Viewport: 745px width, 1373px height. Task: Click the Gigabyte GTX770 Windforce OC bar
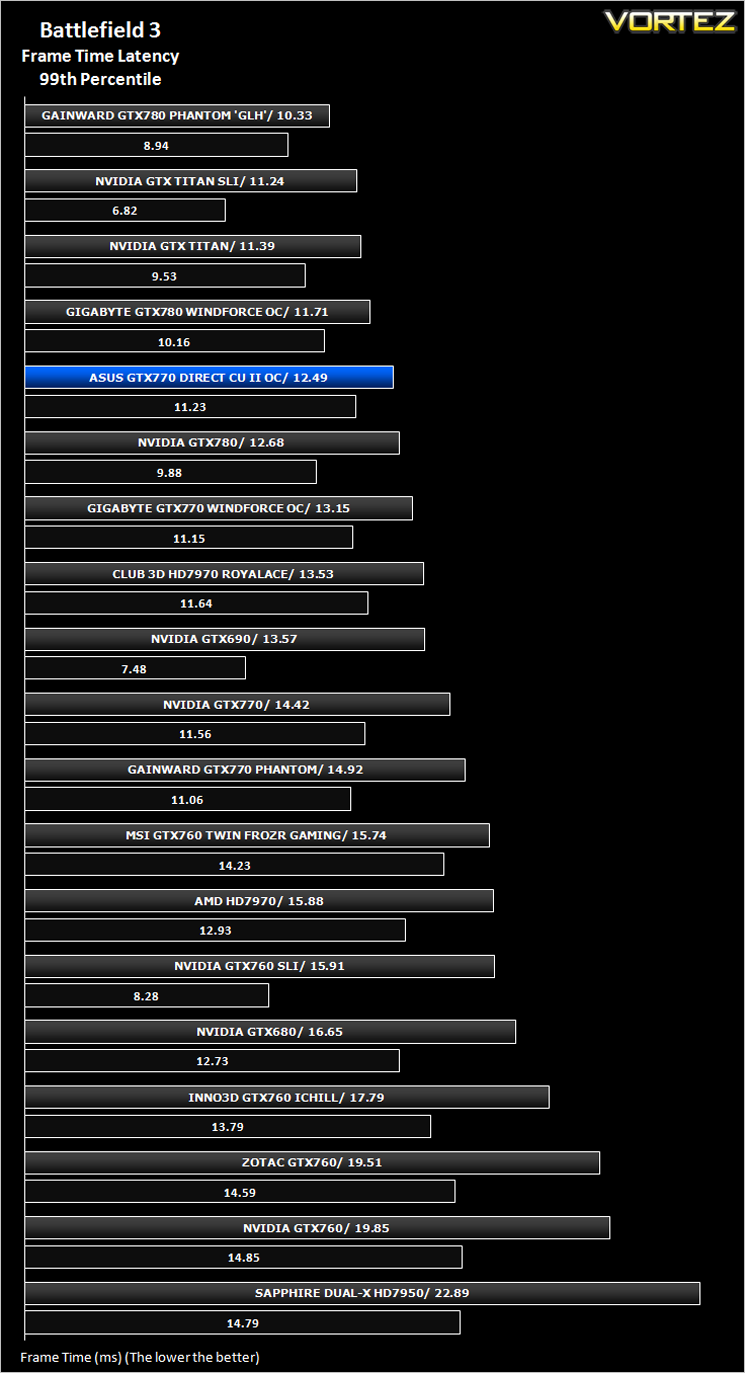tap(218, 508)
